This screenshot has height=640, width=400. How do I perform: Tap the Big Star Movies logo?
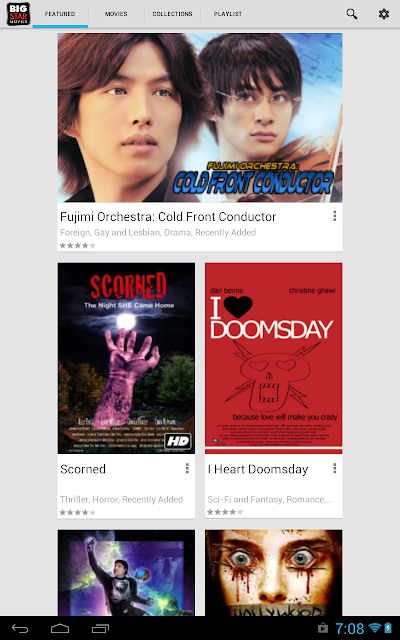tap(18, 14)
